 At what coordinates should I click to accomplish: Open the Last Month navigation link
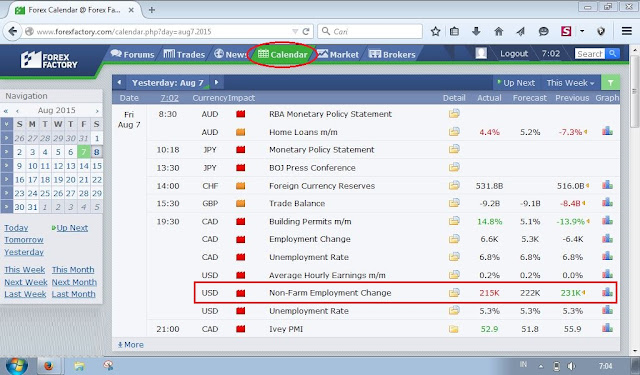73,294
